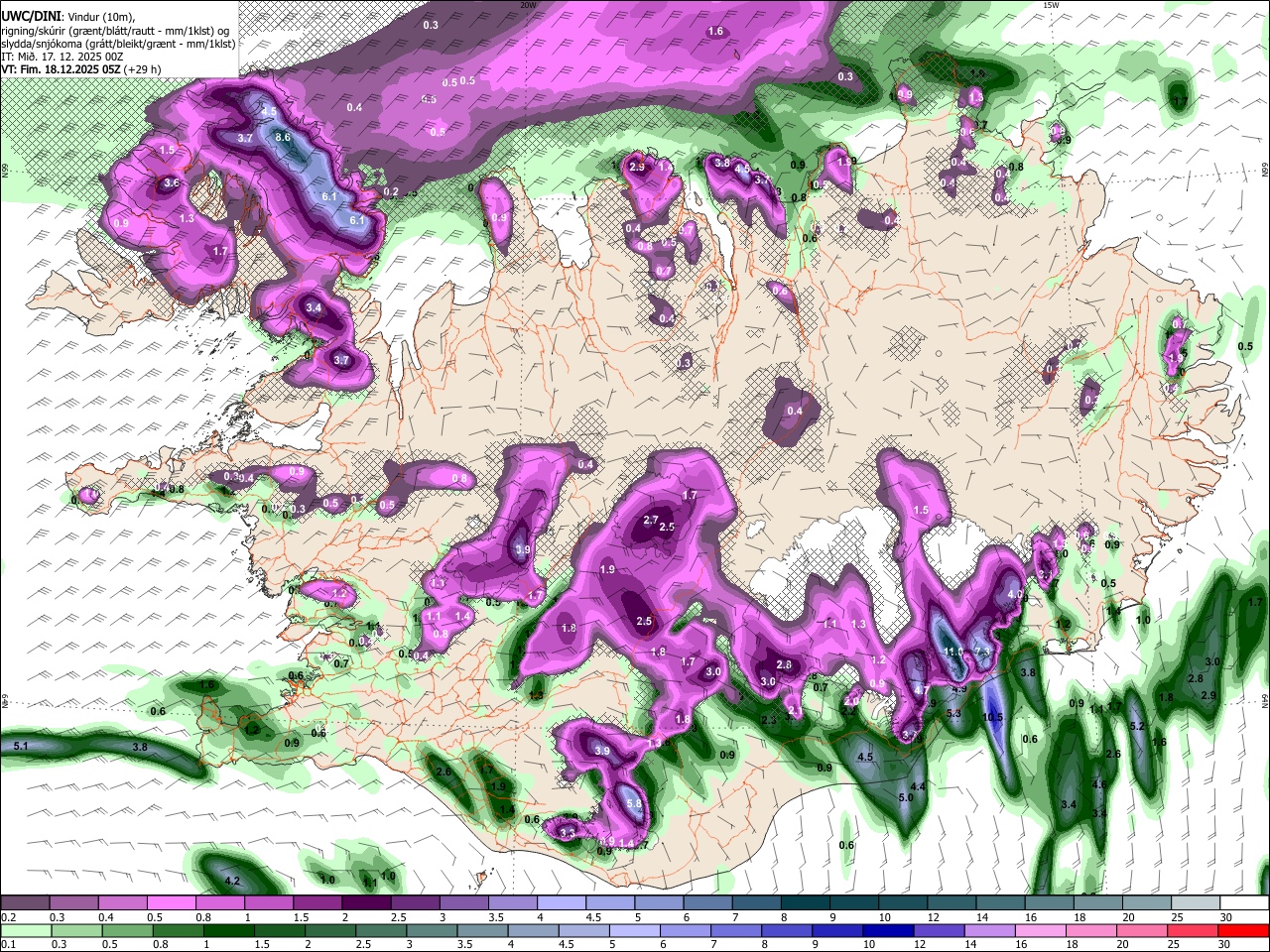Click the red 30 swatch in lower legend

[1244, 930]
